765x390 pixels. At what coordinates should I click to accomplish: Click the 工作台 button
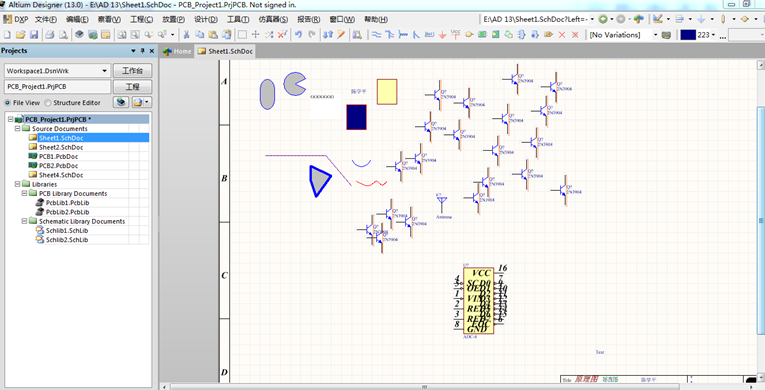click(x=132, y=71)
